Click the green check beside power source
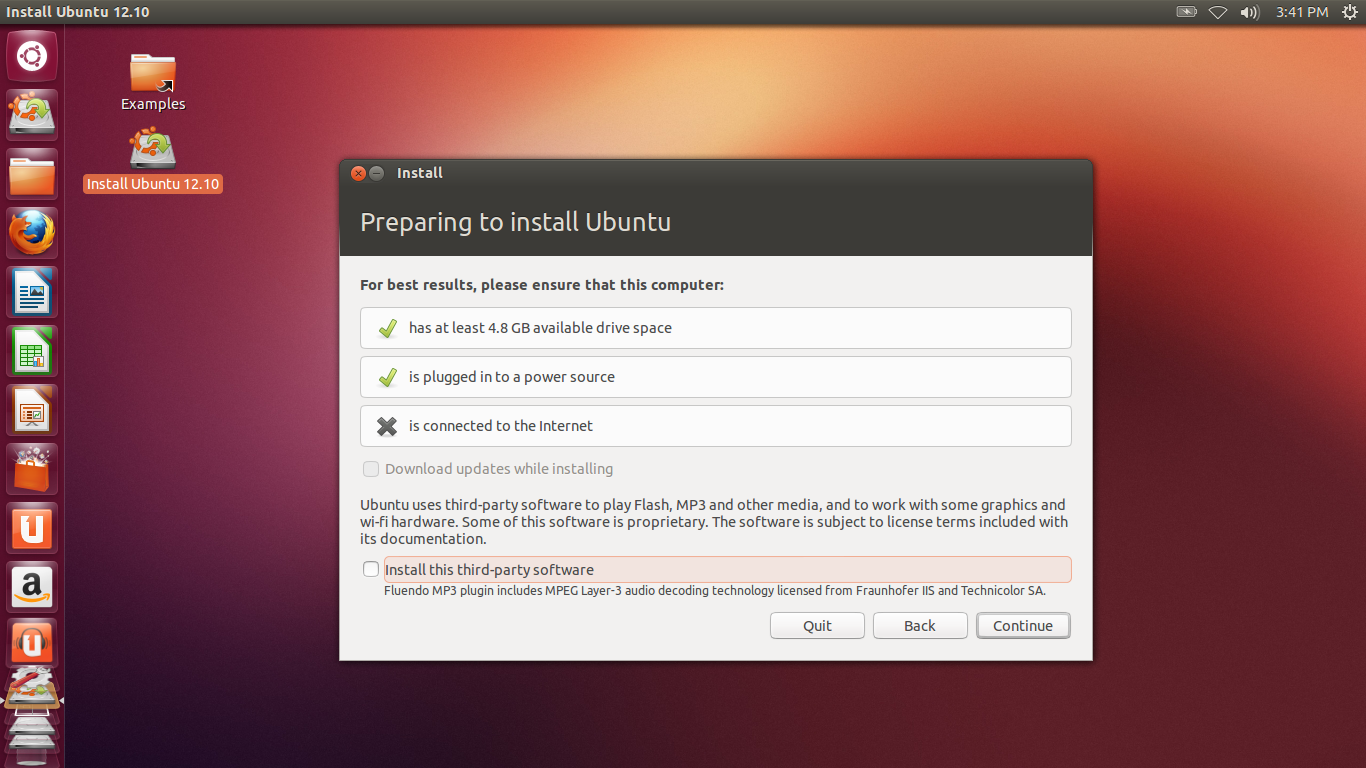The height and width of the screenshot is (768, 1366). (x=387, y=377)
